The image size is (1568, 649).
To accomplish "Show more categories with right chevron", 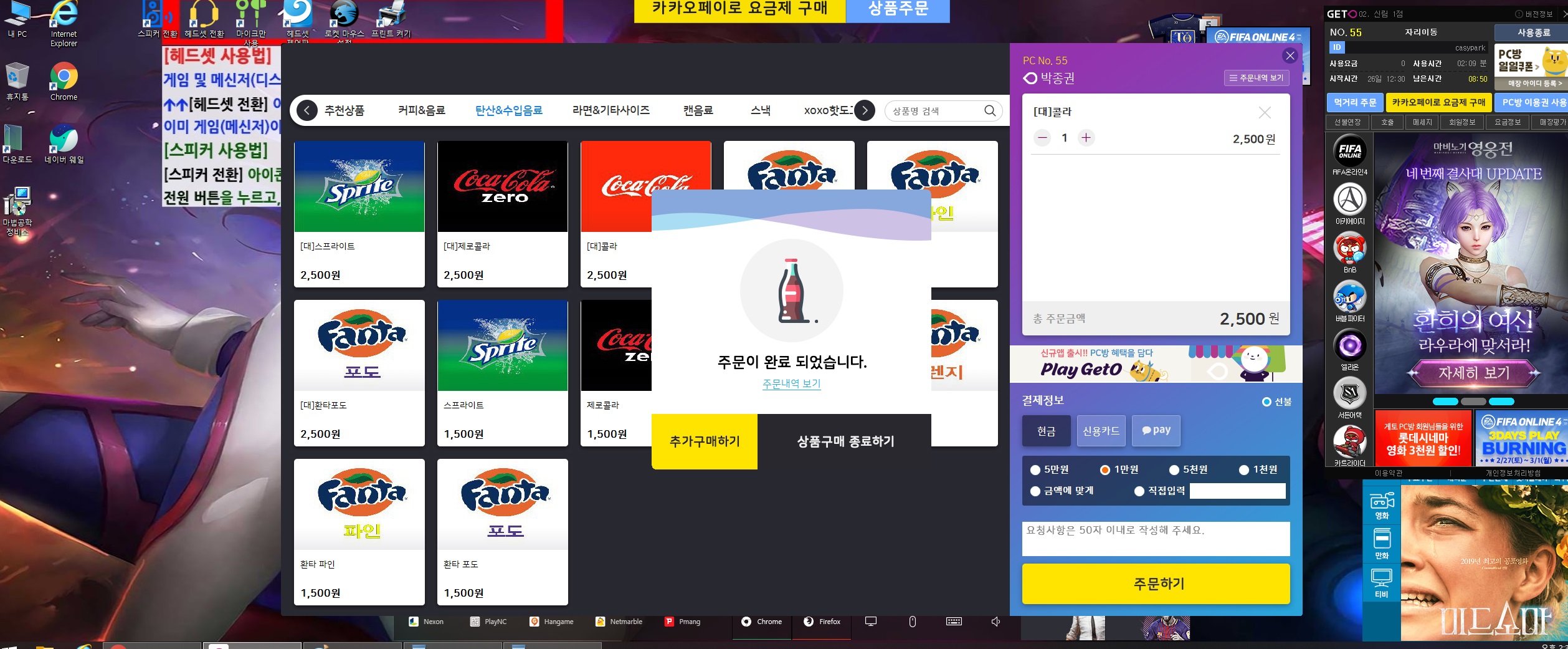I will 864,111.
